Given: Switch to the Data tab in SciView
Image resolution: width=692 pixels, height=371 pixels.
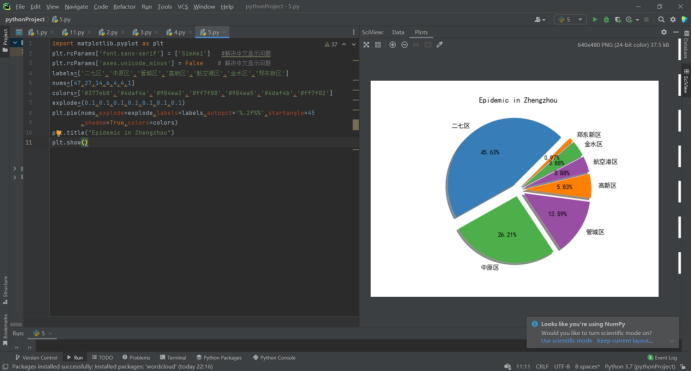Looking at the screenshot, I should pyautogui.click(x=398, y=32).
